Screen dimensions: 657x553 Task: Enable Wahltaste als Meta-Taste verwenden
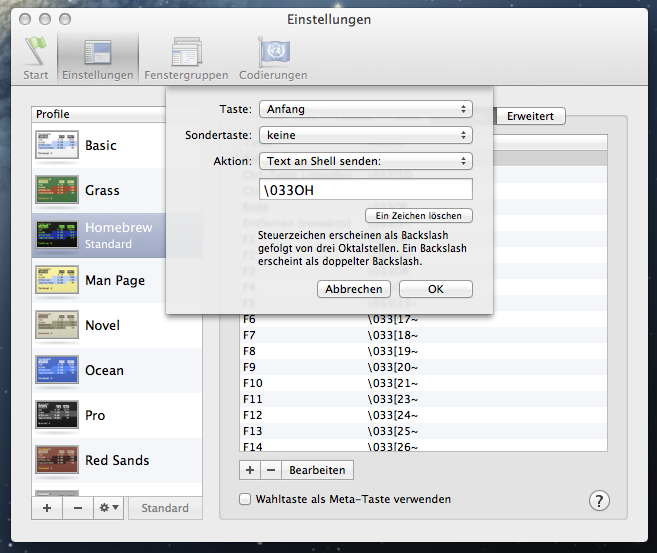click(x=245, y=499)
